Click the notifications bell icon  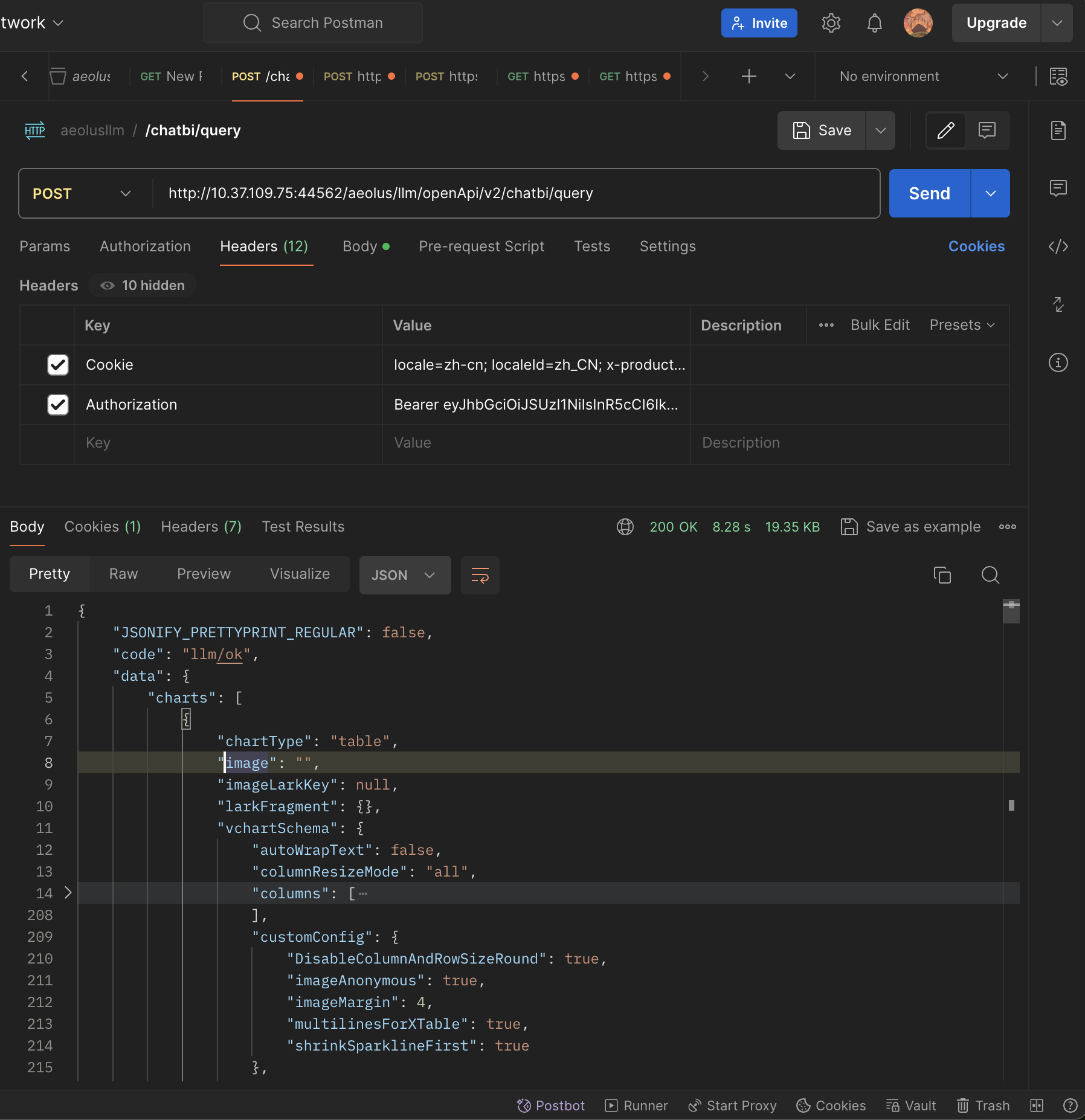point(874,23)
